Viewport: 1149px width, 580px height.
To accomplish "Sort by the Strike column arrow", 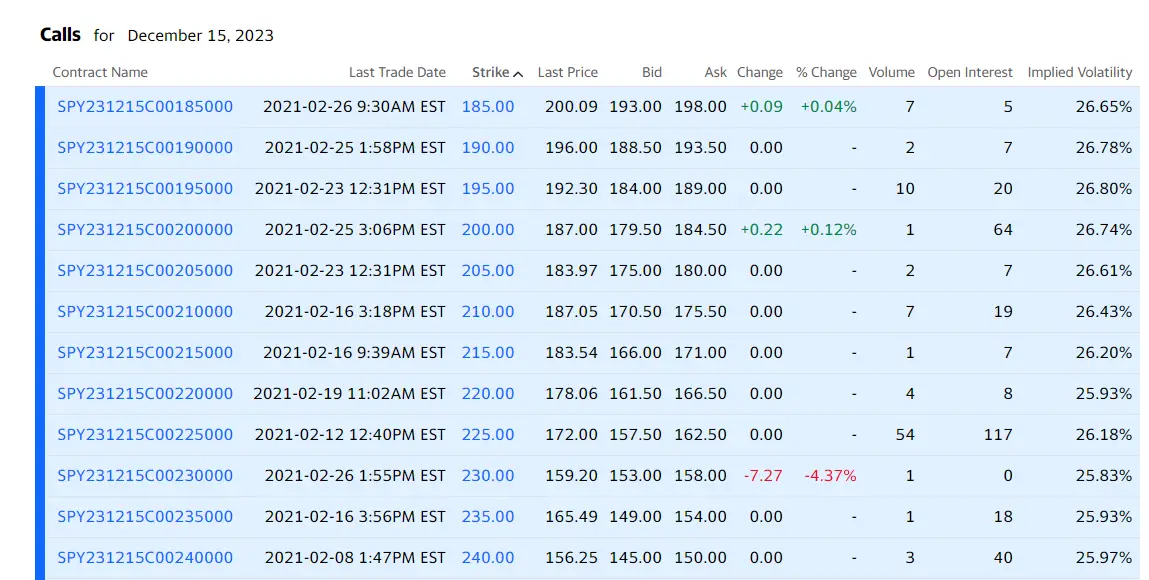I will (x=518, y=73).
